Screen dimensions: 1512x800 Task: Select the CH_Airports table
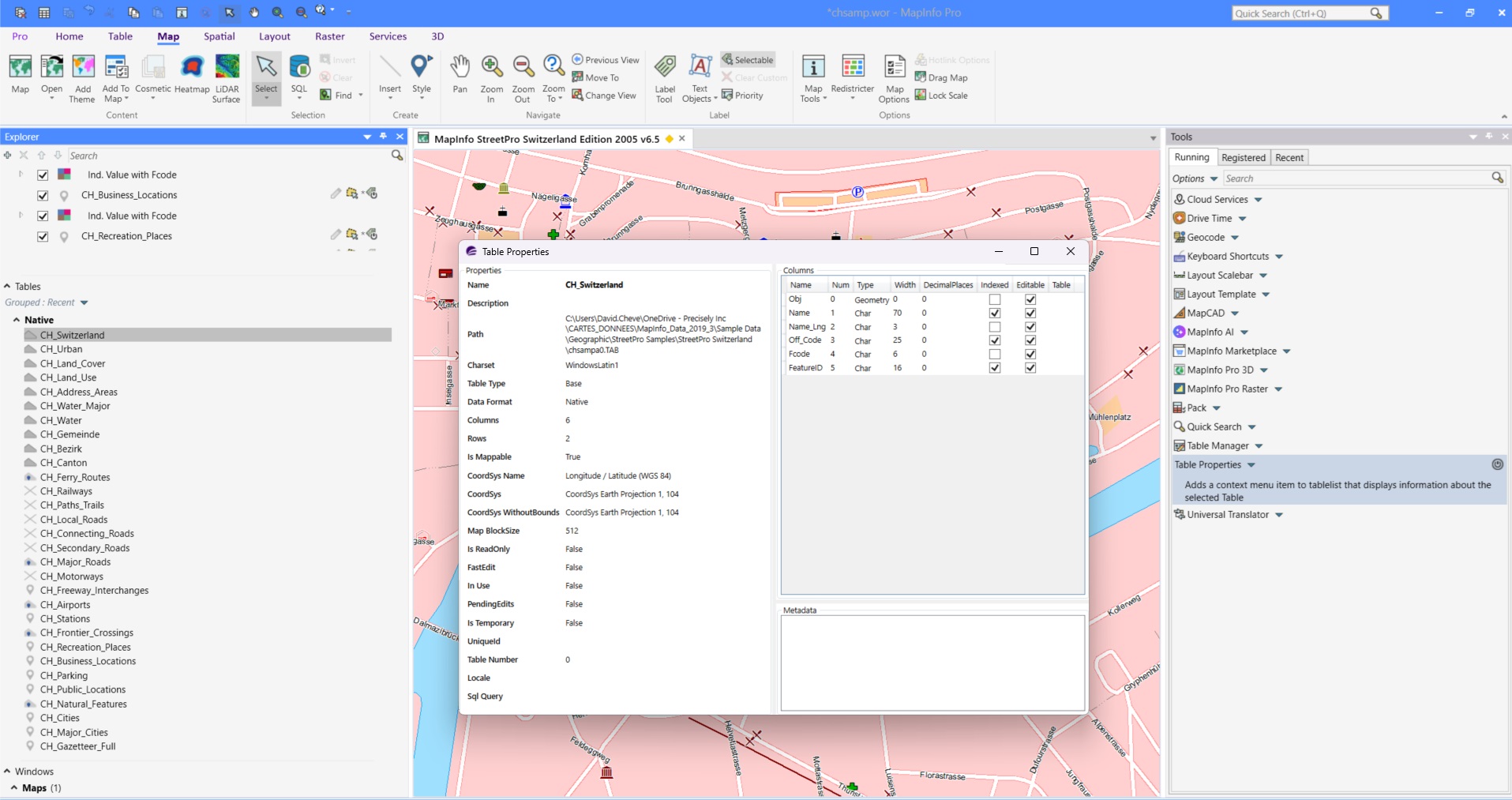[x=65, y=605]
